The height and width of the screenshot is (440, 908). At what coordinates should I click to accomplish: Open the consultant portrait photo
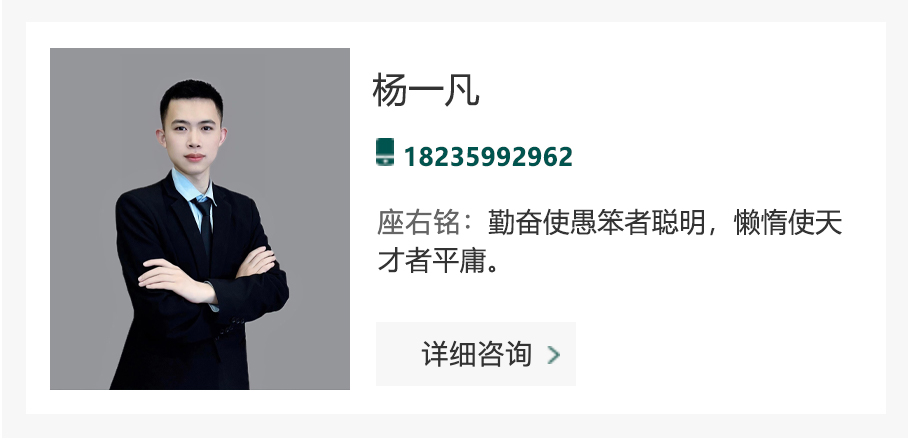200,219
